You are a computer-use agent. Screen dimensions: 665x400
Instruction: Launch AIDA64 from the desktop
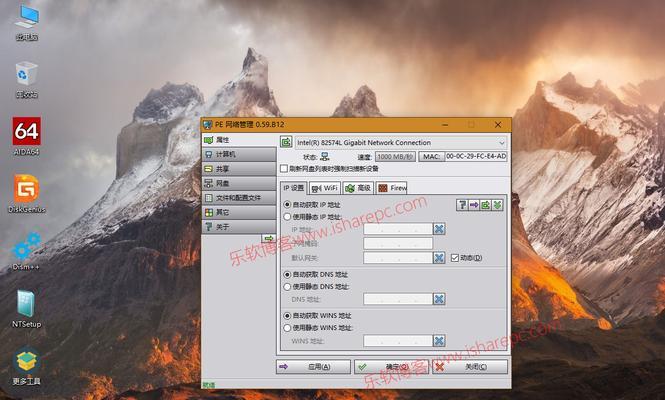(27, 136)
